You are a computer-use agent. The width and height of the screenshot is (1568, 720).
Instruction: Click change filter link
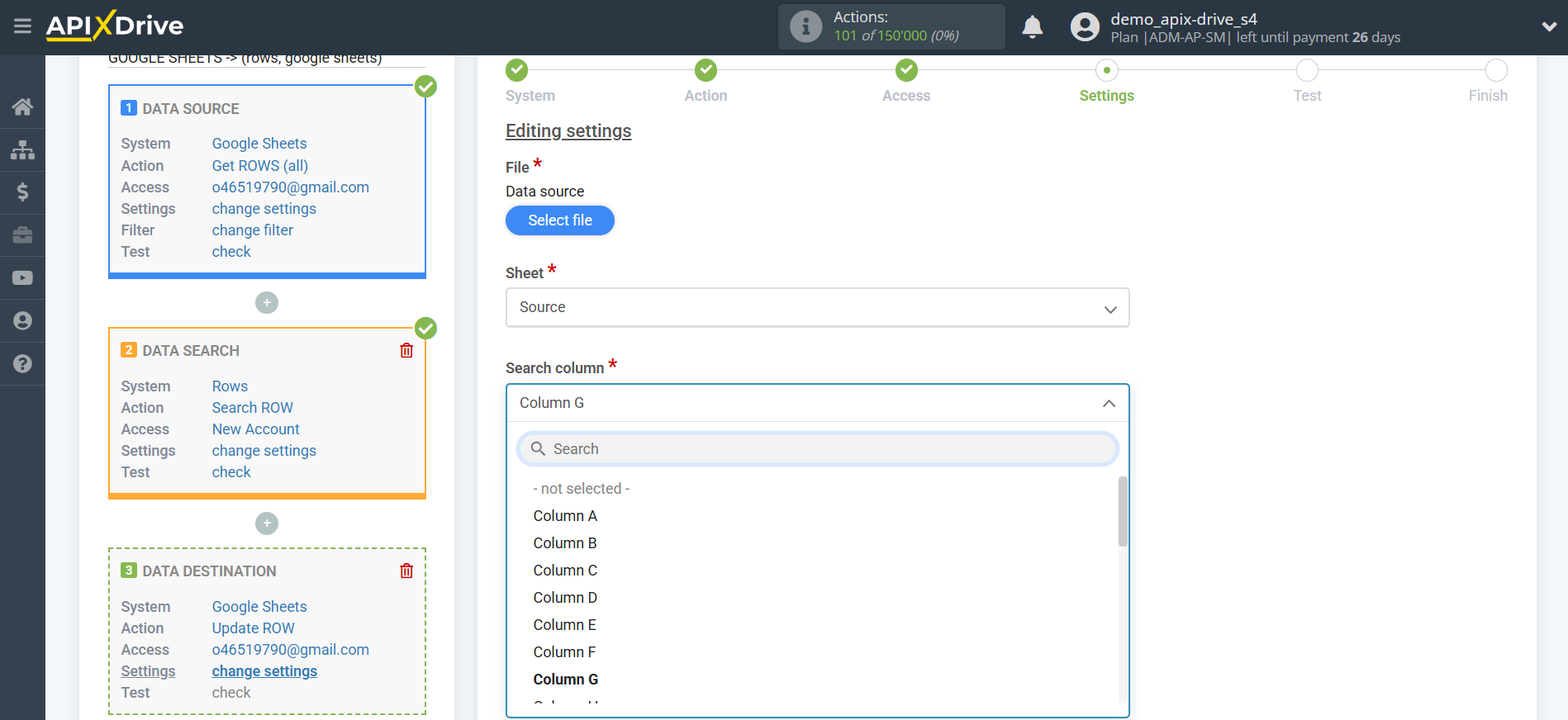tap(253, 230)
